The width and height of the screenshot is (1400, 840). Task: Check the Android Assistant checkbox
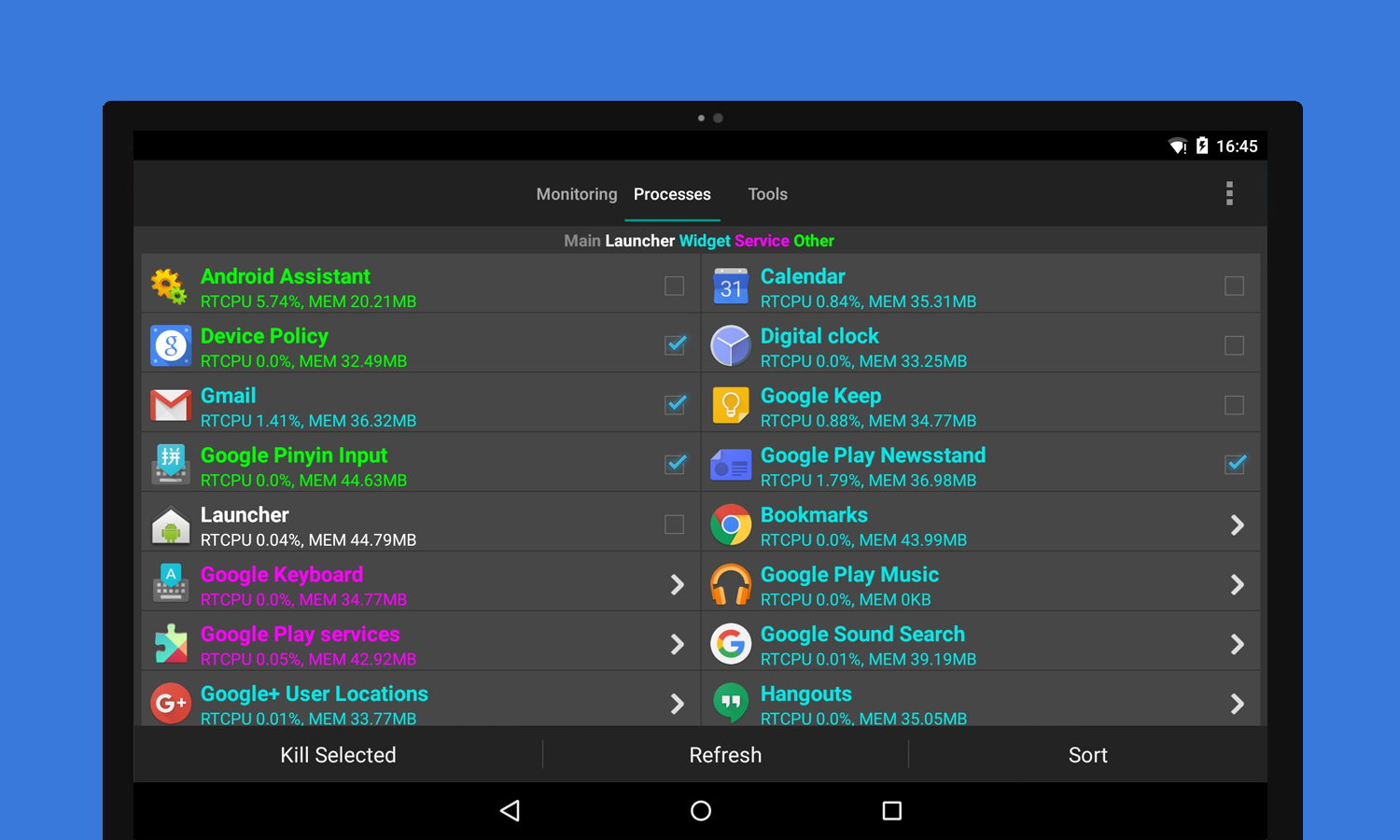click(674, 286)
